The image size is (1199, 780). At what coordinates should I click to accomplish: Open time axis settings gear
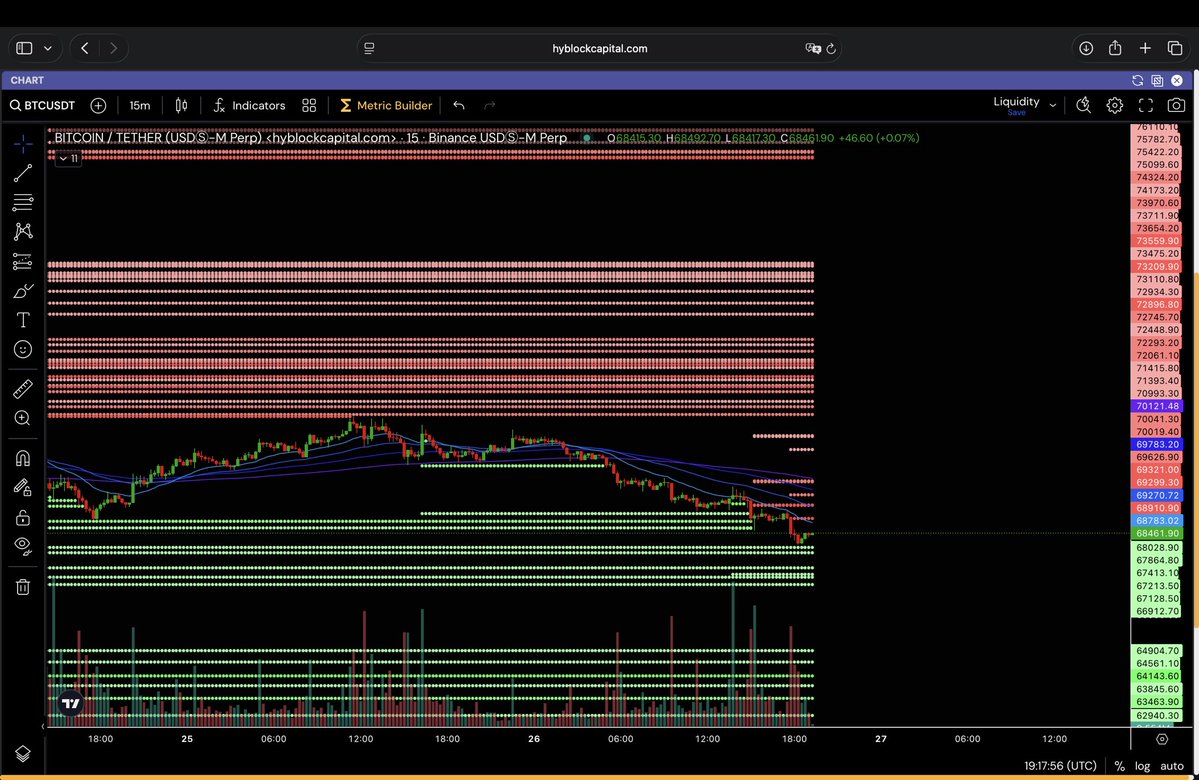coord(1162,739)
